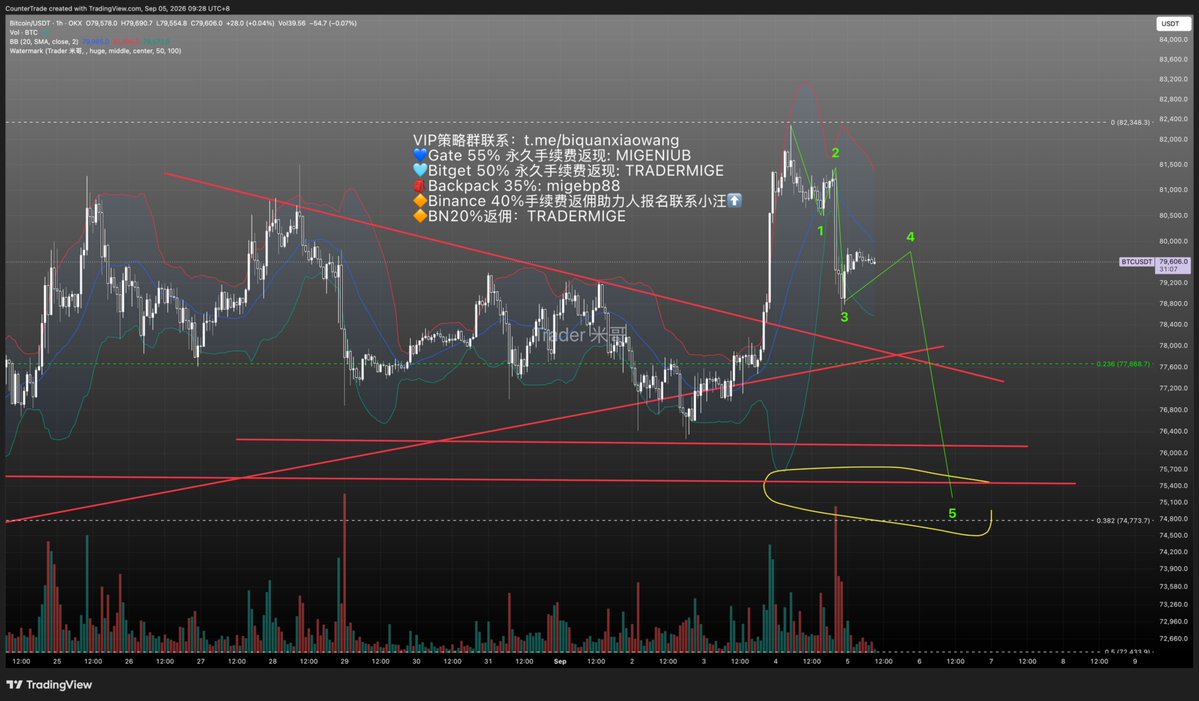Click the 74,800.0 price axis label

coord(1173,518)
